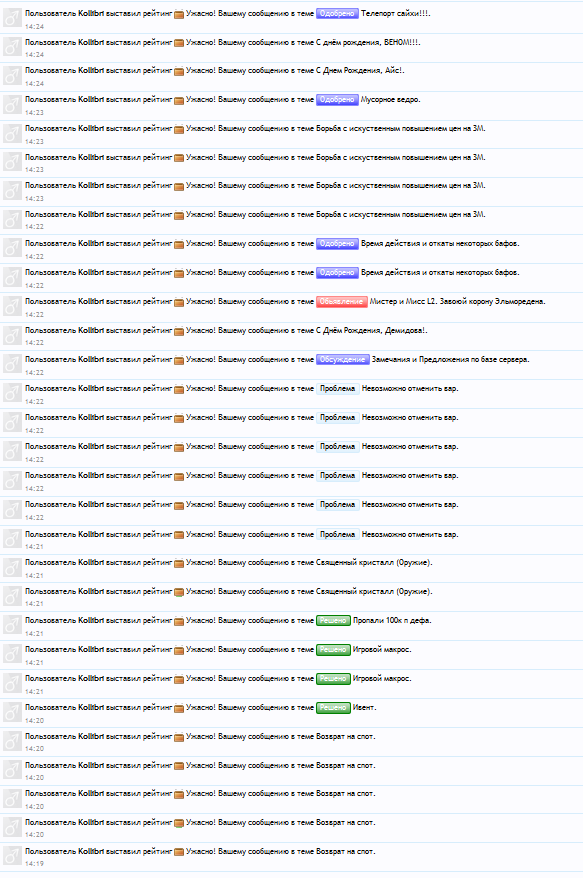583x878 pixels.
Task: Click the Ужасно rating icon in the Айс birthday row
Action: (179, 71)
